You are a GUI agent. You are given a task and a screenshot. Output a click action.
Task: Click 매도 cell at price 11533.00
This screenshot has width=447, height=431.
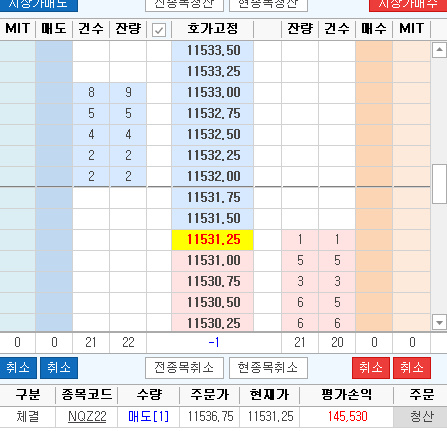54,92
